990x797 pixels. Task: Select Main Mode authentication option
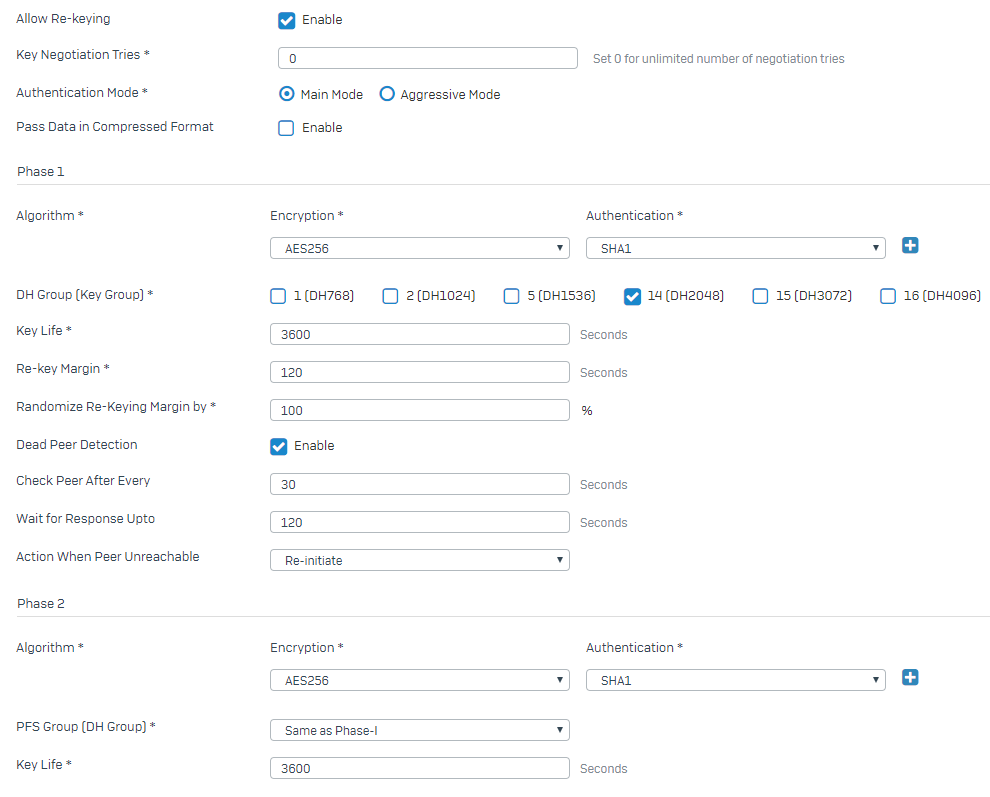point(287,94)
